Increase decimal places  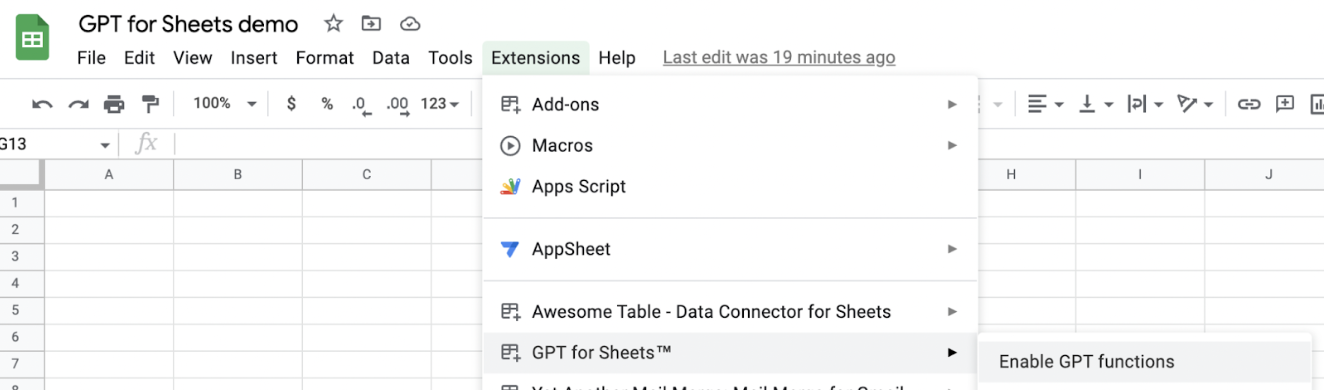397,104
